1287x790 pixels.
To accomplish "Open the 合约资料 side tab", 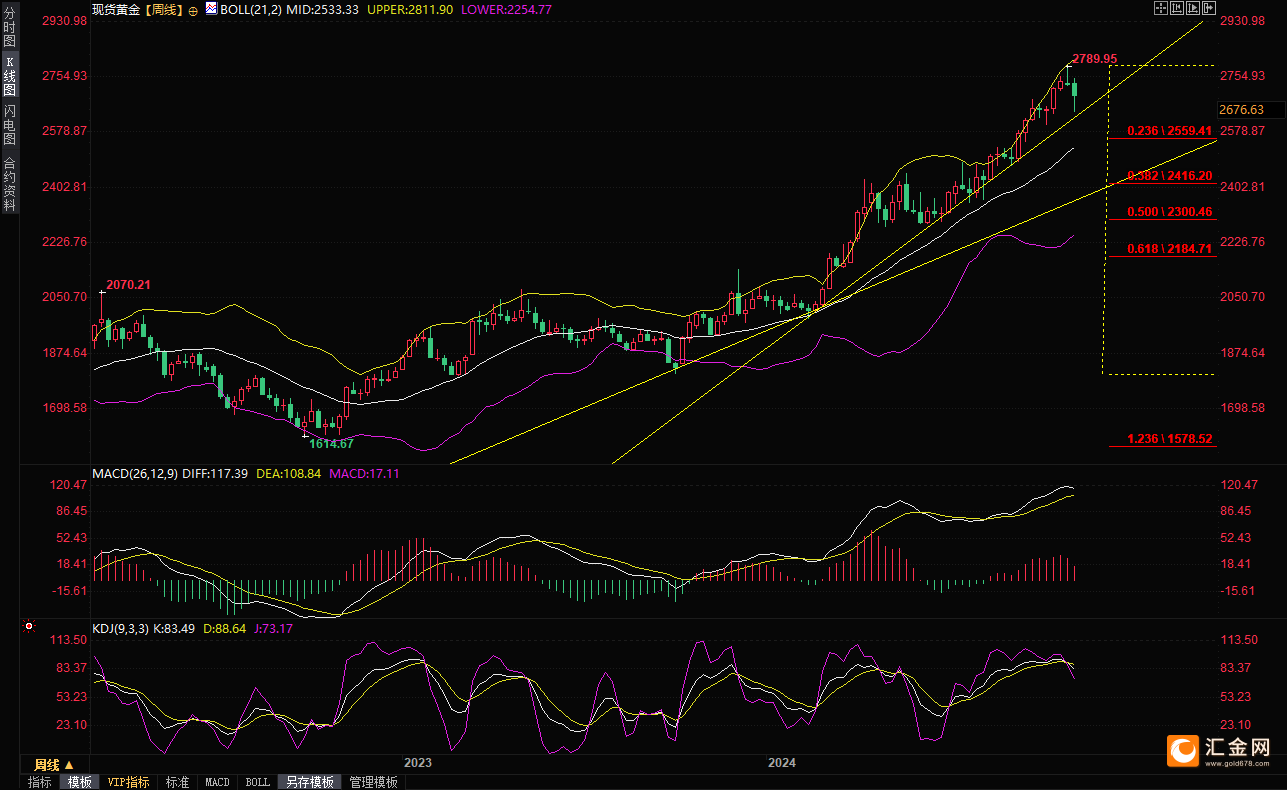I will [10, 183].
